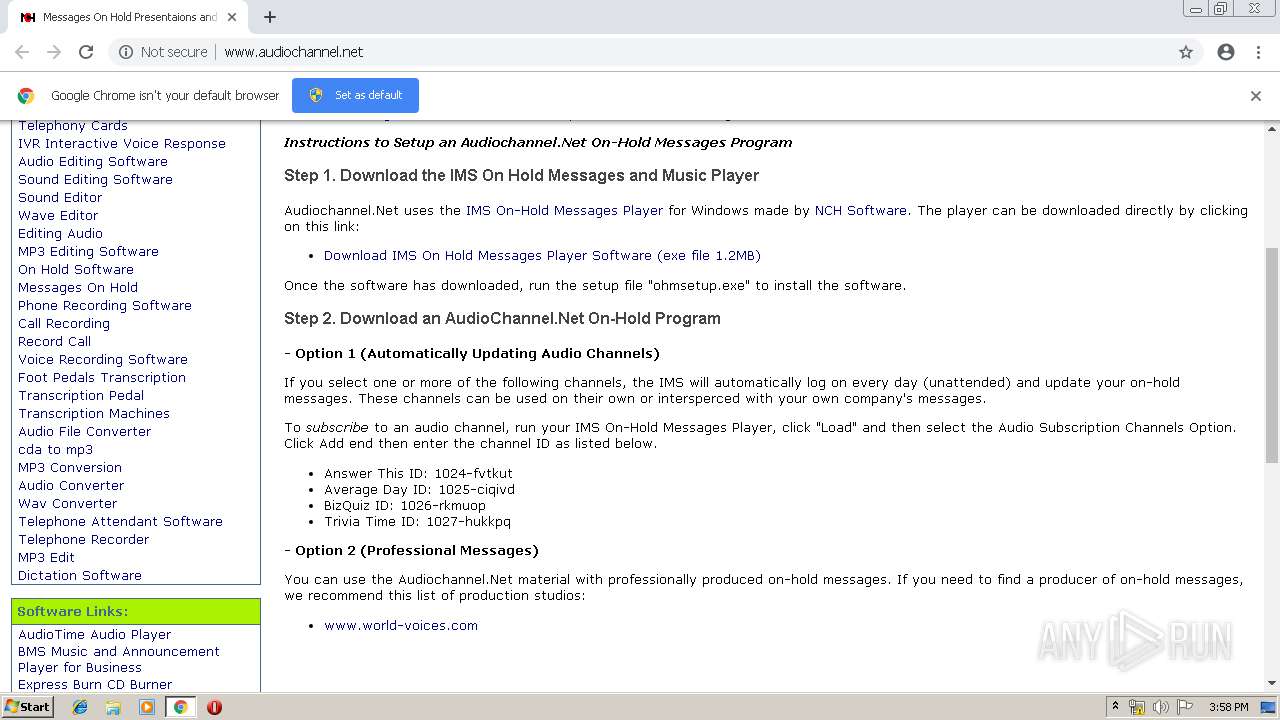This screenshot has width=1280, height=720.
Task: Open the cda to mp3 link
Action: pyautogui.click(x=55, y=449)
